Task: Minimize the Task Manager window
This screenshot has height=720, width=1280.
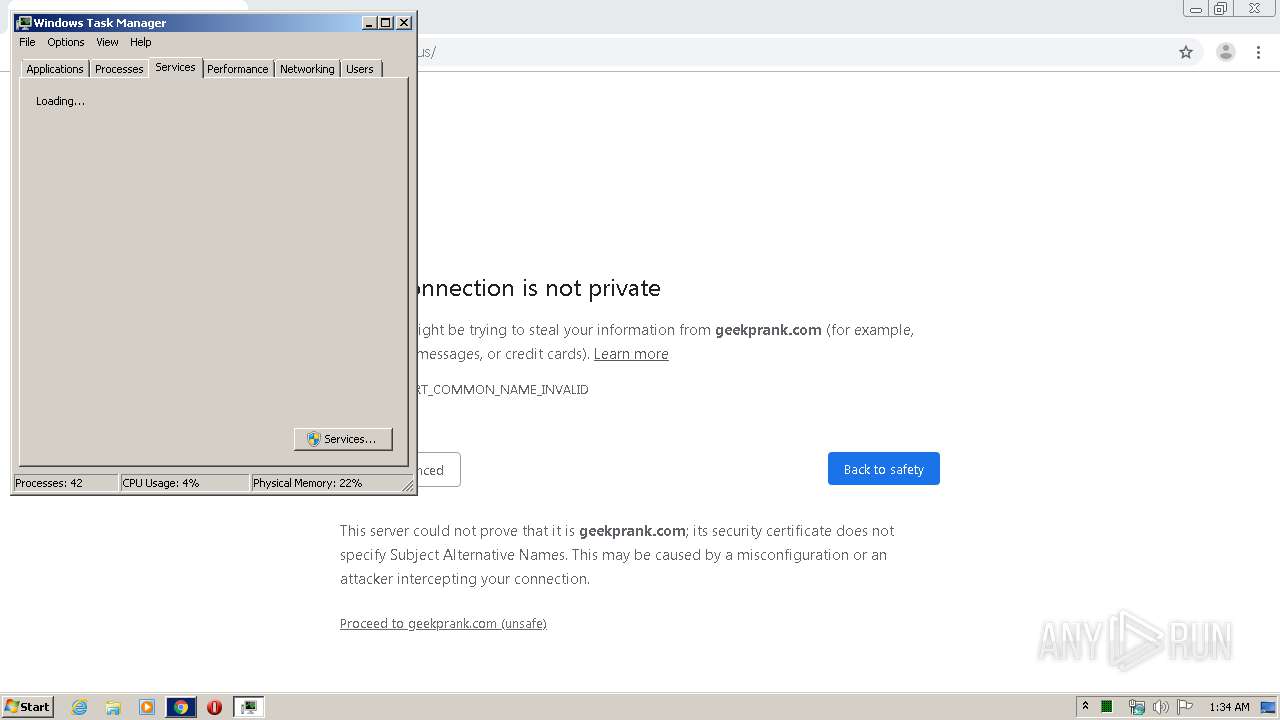Action: pos(369,23)
